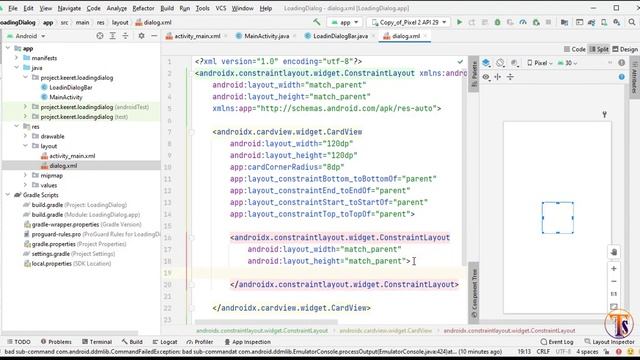The width and height of the screenshot is (640, 360).
Task: Open the Problems tool window
Action: coord(56,342)
